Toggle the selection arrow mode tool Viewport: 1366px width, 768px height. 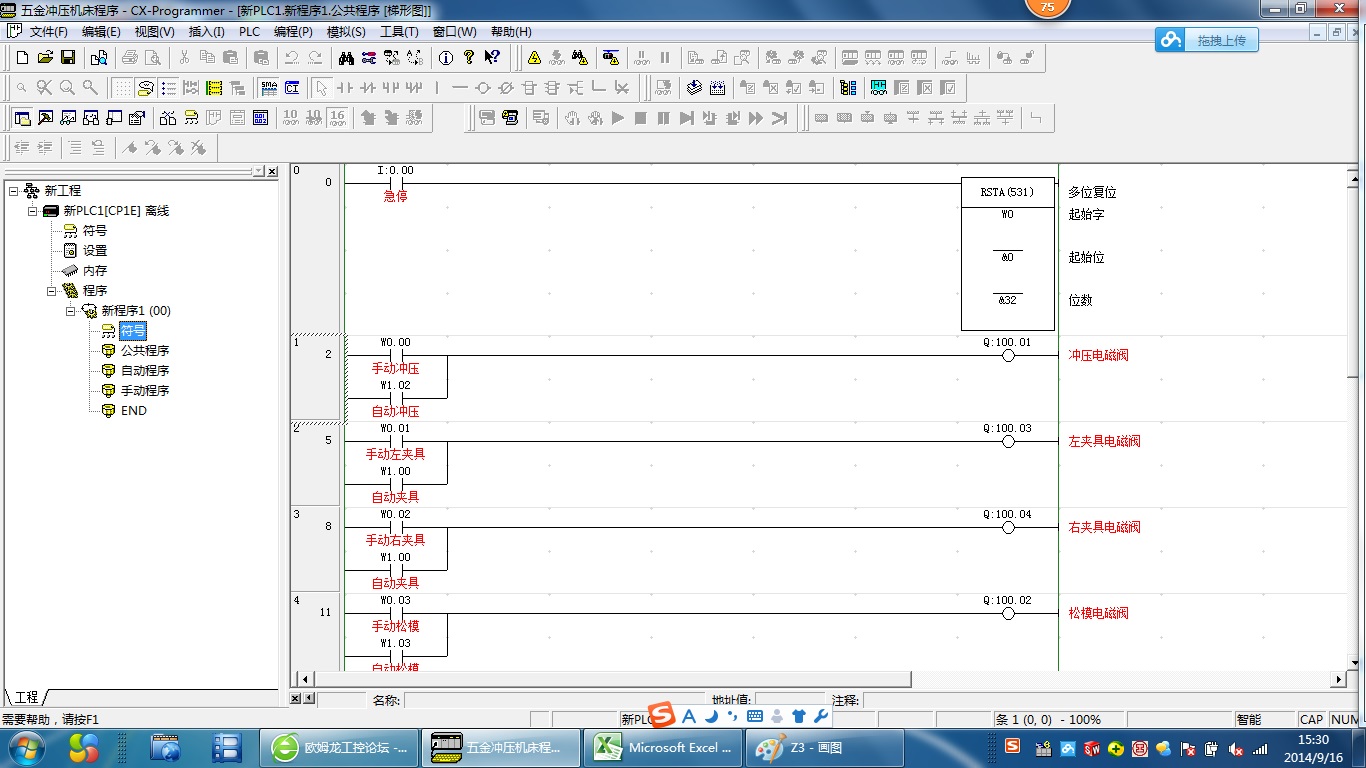coord(321,88)
